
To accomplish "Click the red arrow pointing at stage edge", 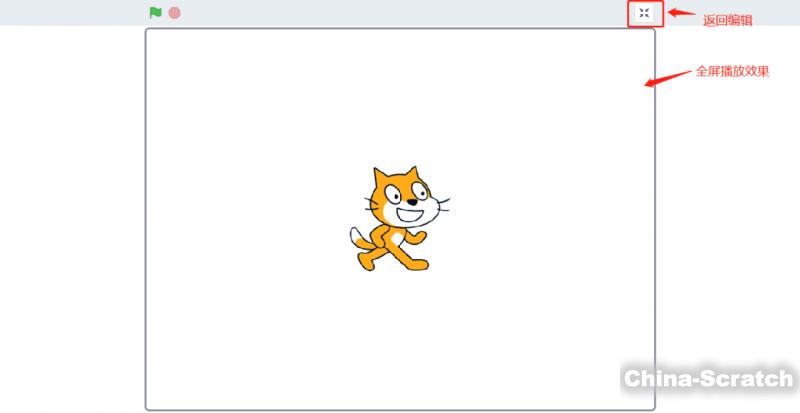I will tap(667, 79).
